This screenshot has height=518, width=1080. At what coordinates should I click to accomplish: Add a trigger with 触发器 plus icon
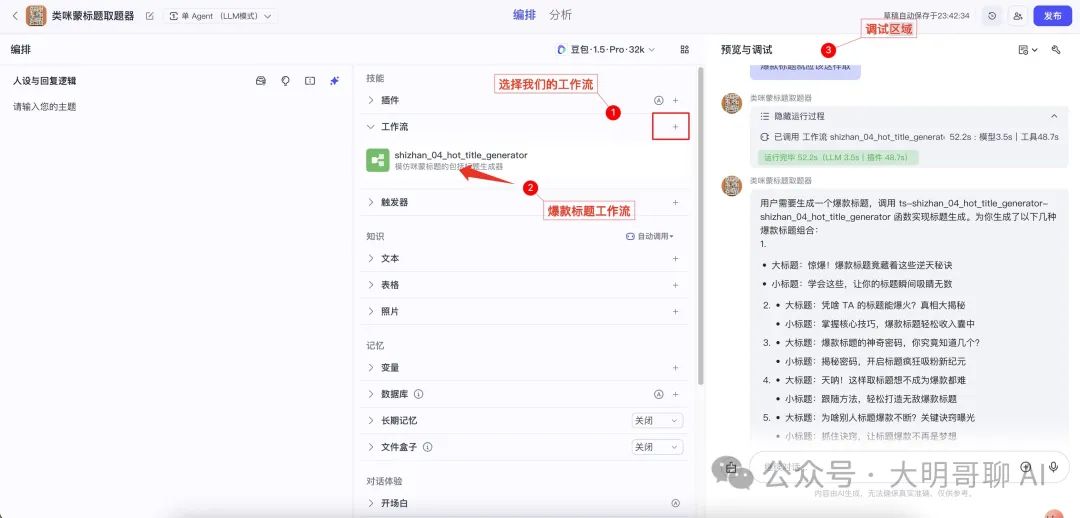pyautogui.click(x=676, y=203)
